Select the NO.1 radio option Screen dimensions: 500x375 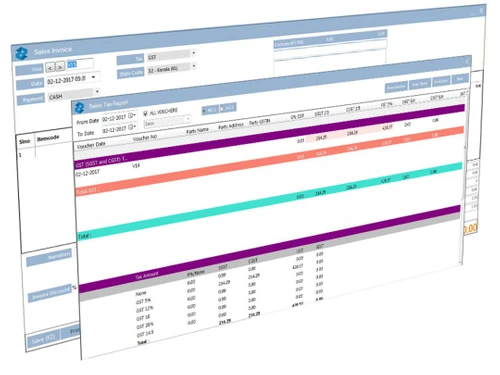pyautogui.click(x=210, y=110)
